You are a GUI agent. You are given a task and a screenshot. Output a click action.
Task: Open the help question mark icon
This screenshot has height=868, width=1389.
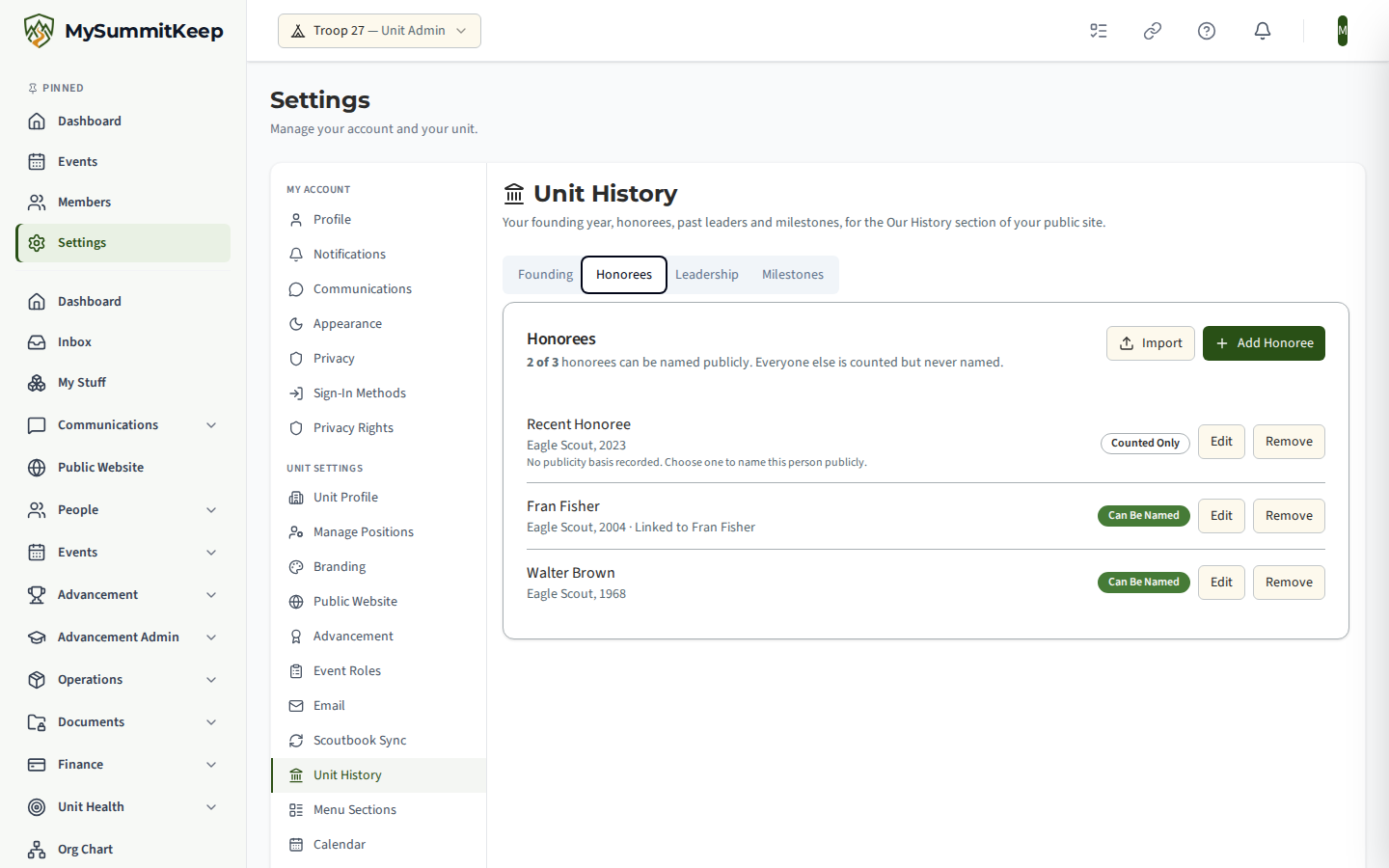coord(1207,31)
